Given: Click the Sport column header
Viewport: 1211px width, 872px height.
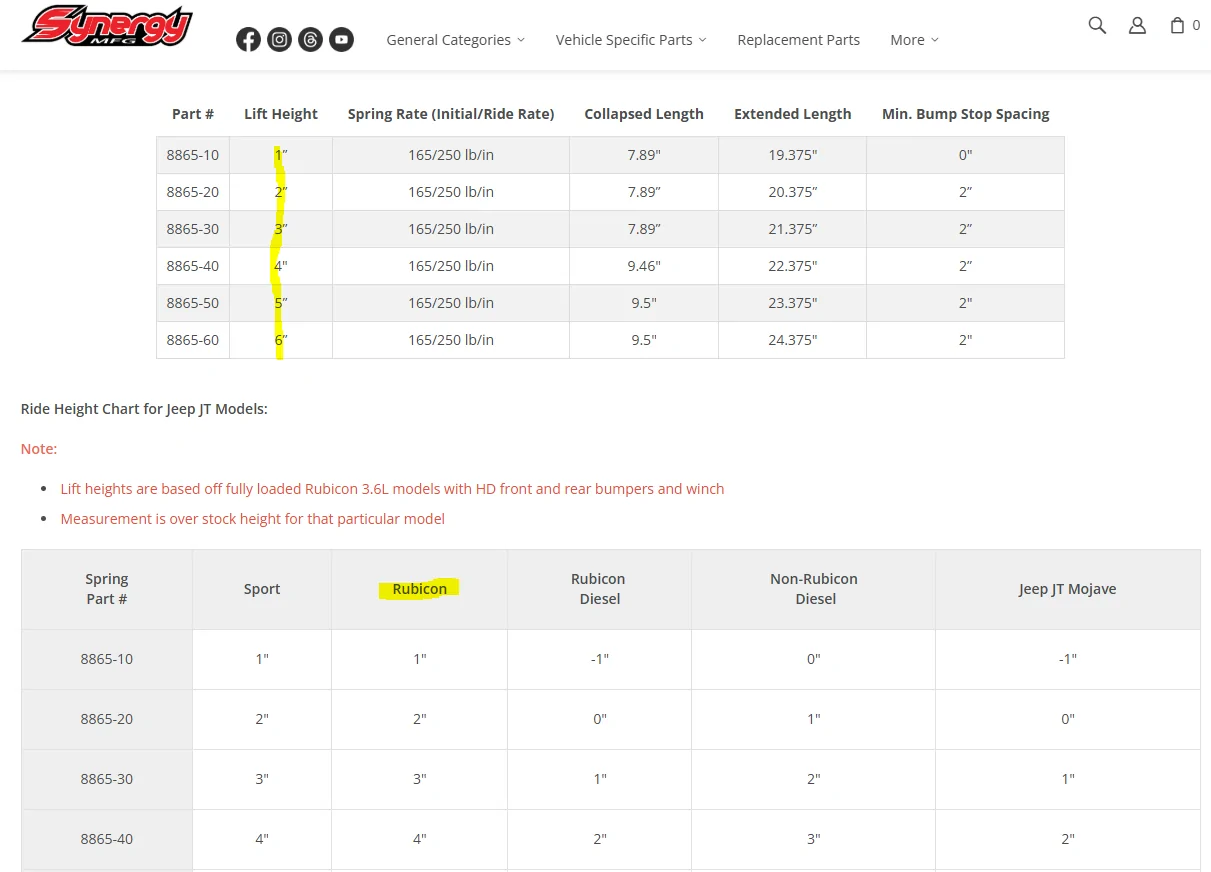Looking at the screenshot, I should pyautogui.click(x=262, y=589).
